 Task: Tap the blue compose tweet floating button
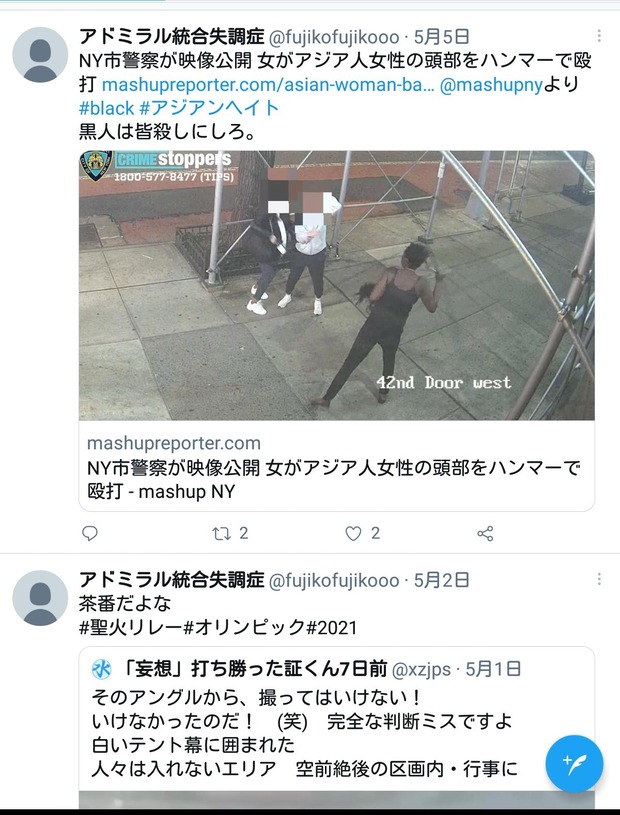pyautogui.click(x=574, y=764)
